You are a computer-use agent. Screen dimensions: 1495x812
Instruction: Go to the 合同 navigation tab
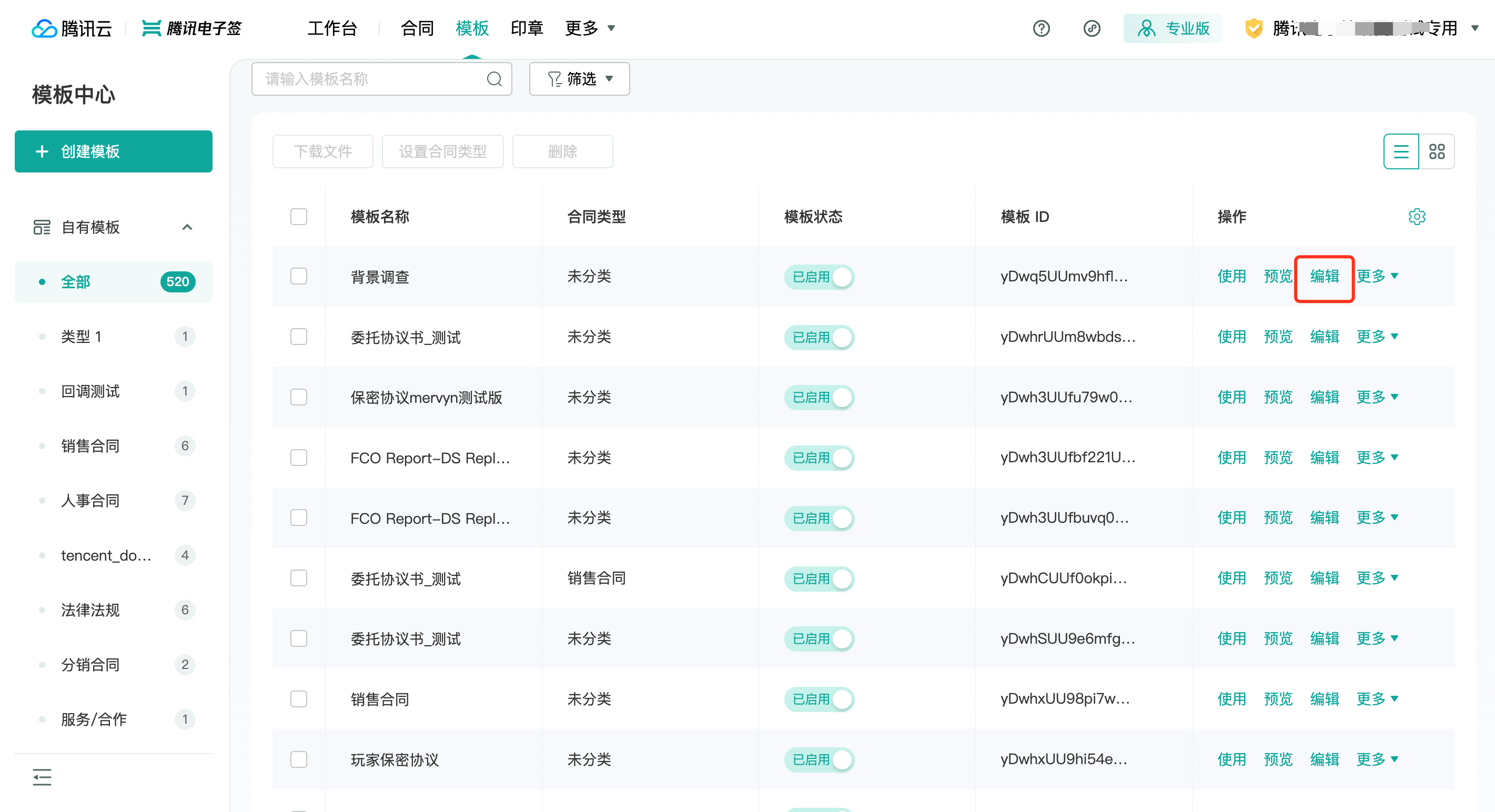click(417, 28)
